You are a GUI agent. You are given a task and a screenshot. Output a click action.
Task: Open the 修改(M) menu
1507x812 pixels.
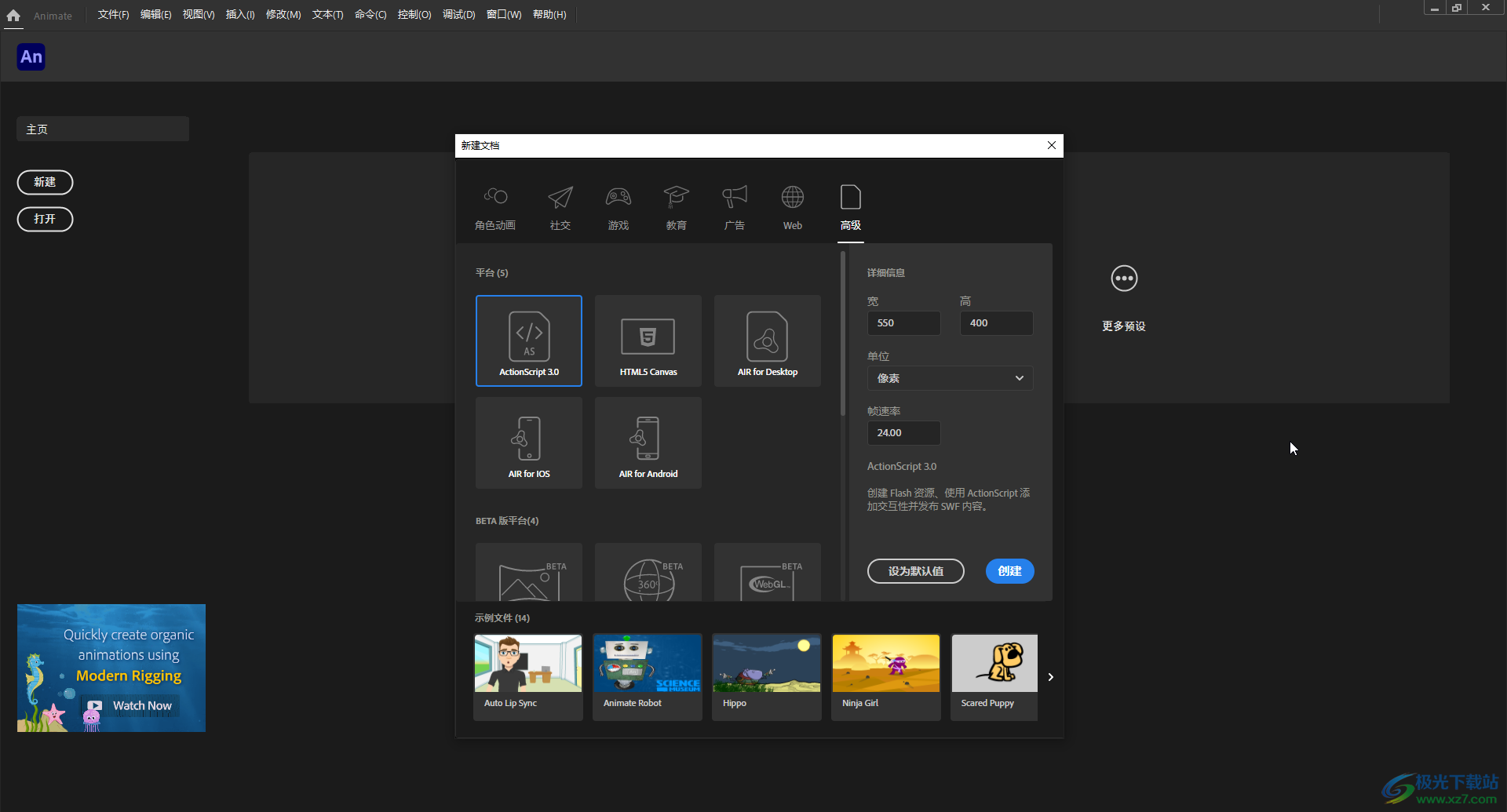click(x=283, y=15)
